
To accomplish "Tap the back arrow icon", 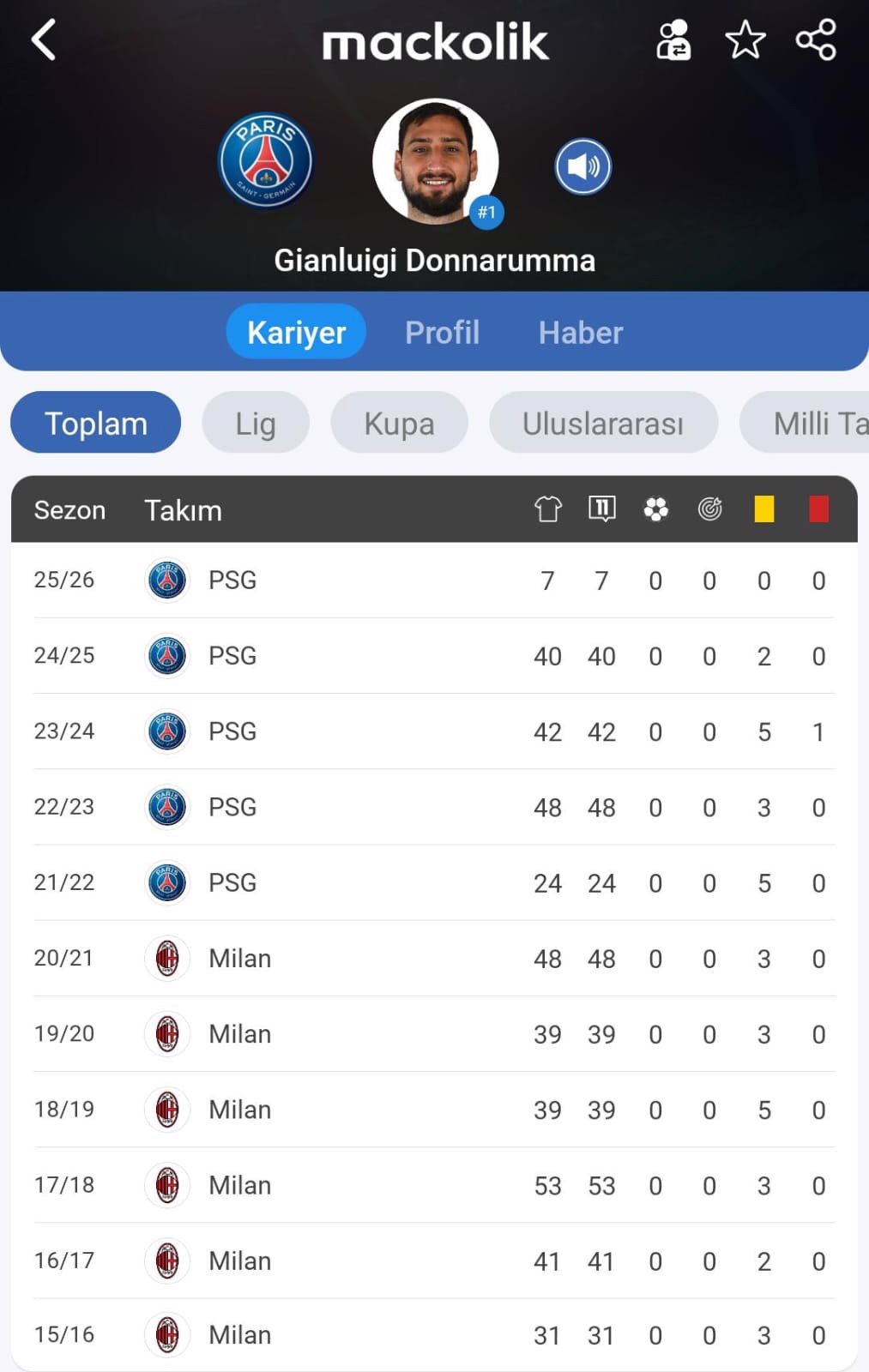I will [x=44, y=40].
